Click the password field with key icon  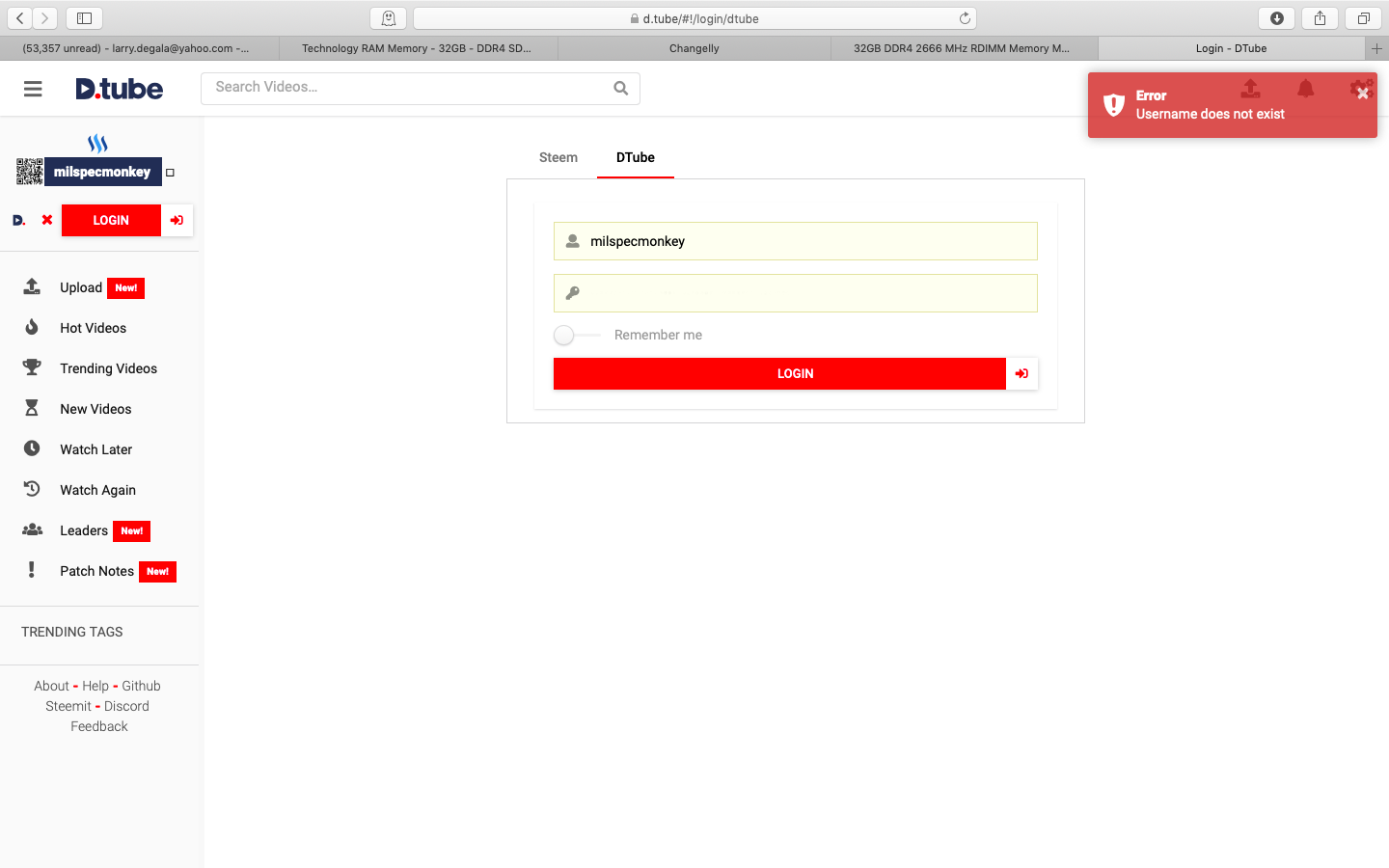click(x=796, y=293)
